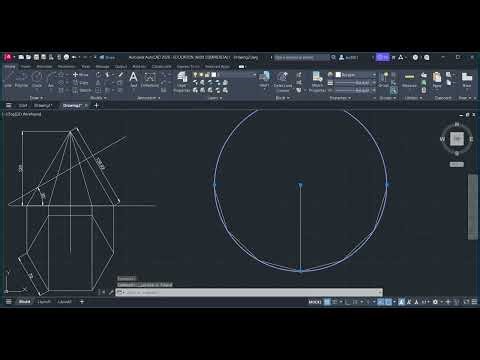The image size is (480, 360).
Task: Select the large Text annotation tool
Action: tap(133, 79)
